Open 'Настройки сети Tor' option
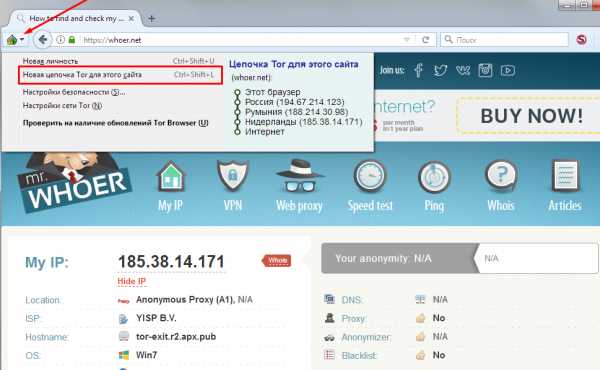The width and height of the screenshot is (600, 370). pyautogui.click(x=62, y=106)
